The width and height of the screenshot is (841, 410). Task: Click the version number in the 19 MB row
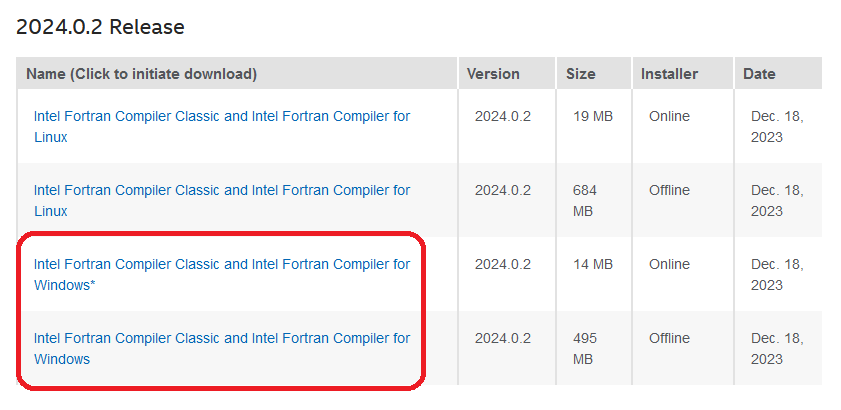(x=503, y=116)
